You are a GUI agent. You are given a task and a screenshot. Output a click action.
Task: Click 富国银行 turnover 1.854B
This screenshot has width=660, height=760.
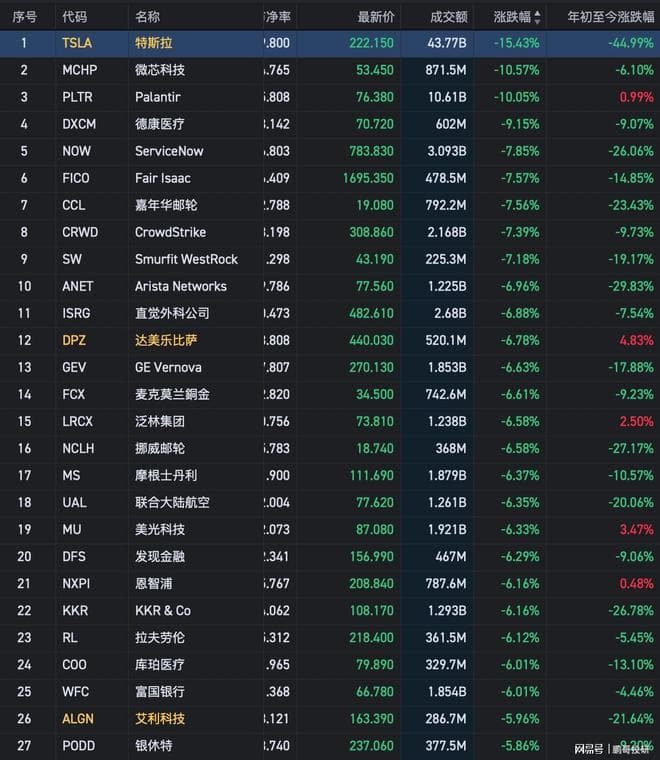447,692
